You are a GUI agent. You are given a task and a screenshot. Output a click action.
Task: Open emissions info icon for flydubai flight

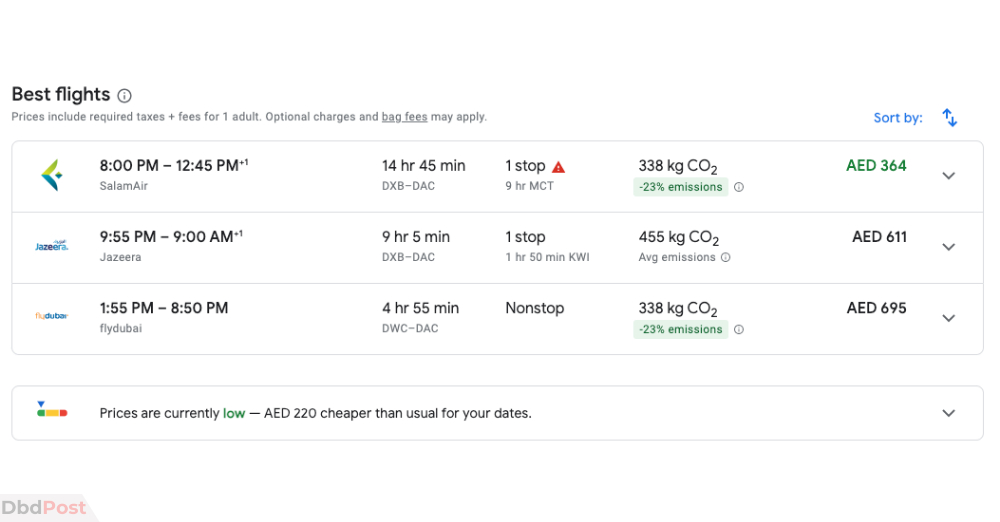pos(739,329)
